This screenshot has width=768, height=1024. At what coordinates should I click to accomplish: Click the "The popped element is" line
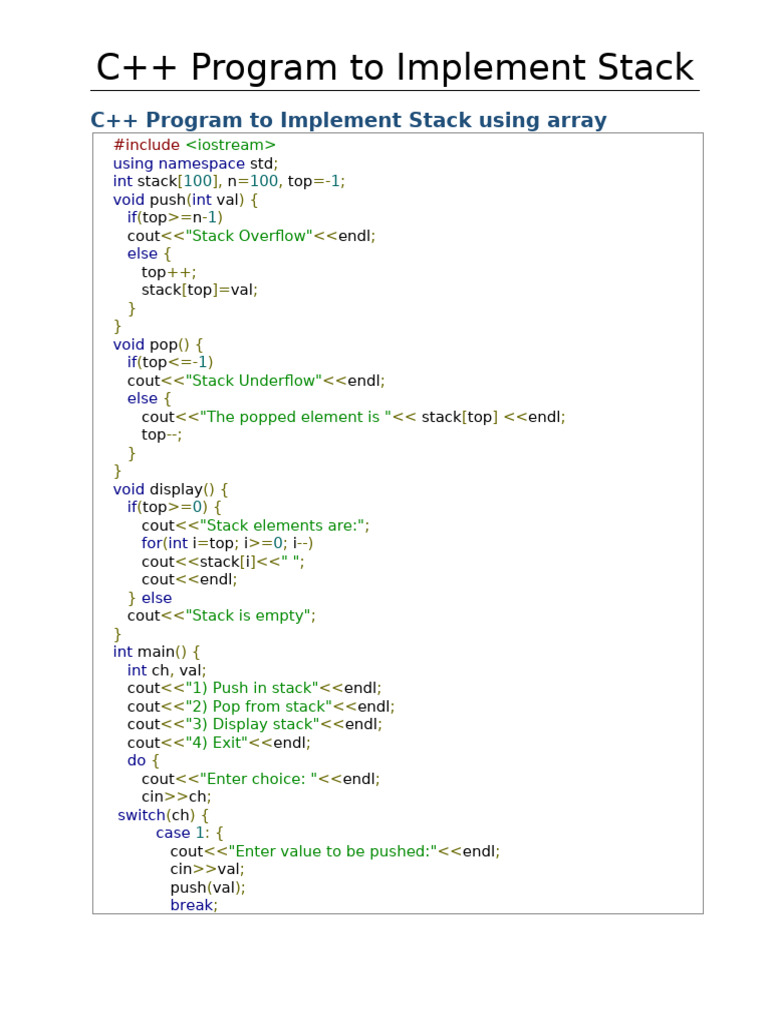click(x=353, y=417)
